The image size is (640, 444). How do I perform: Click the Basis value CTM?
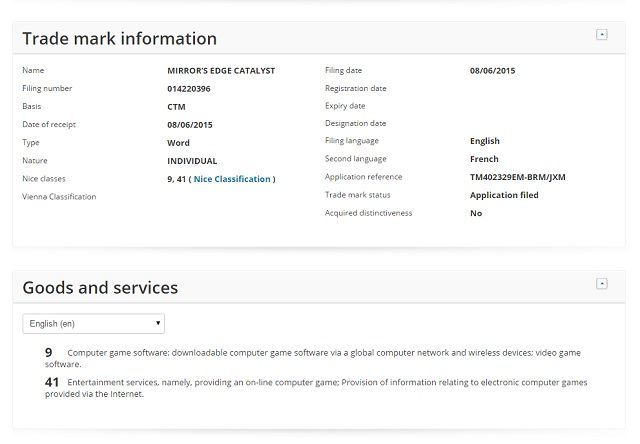[x=176, y=107]
